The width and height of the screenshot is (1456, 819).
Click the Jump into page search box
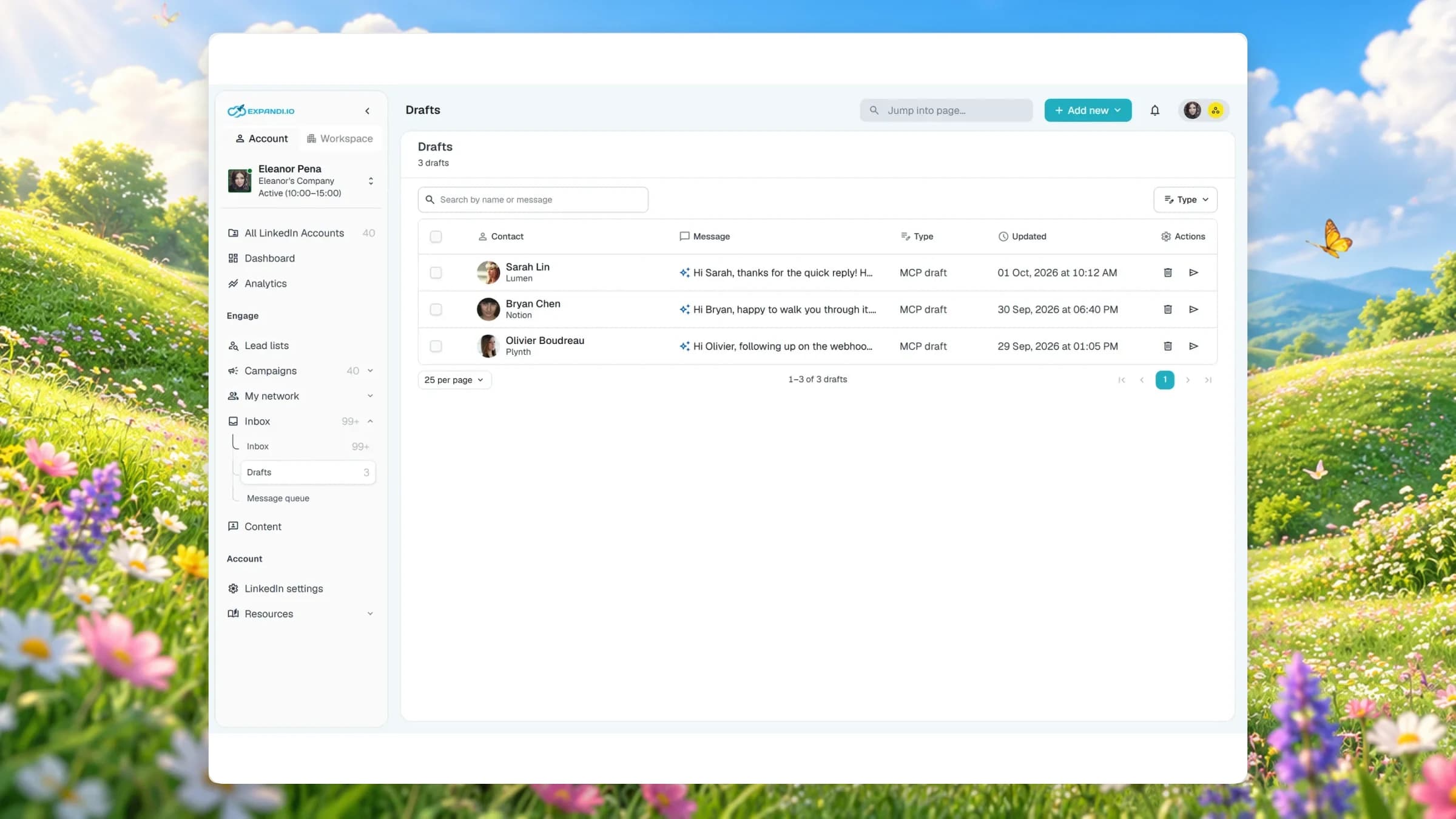[x=946, y=110]
